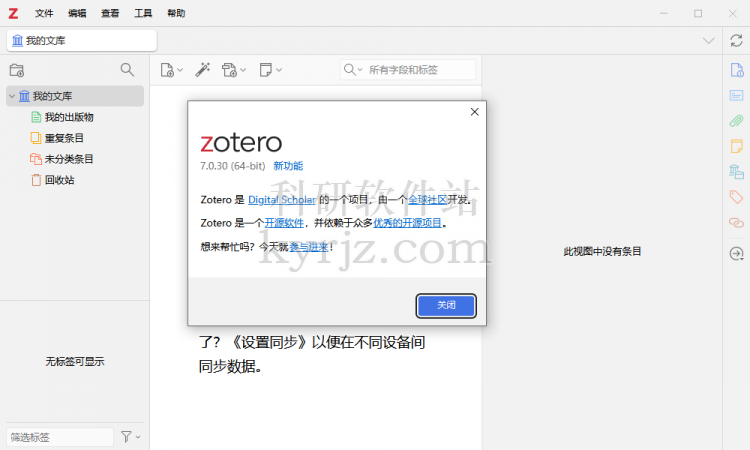
Task: Close the About Zotero dialog with X
Action: coord(474,112)
